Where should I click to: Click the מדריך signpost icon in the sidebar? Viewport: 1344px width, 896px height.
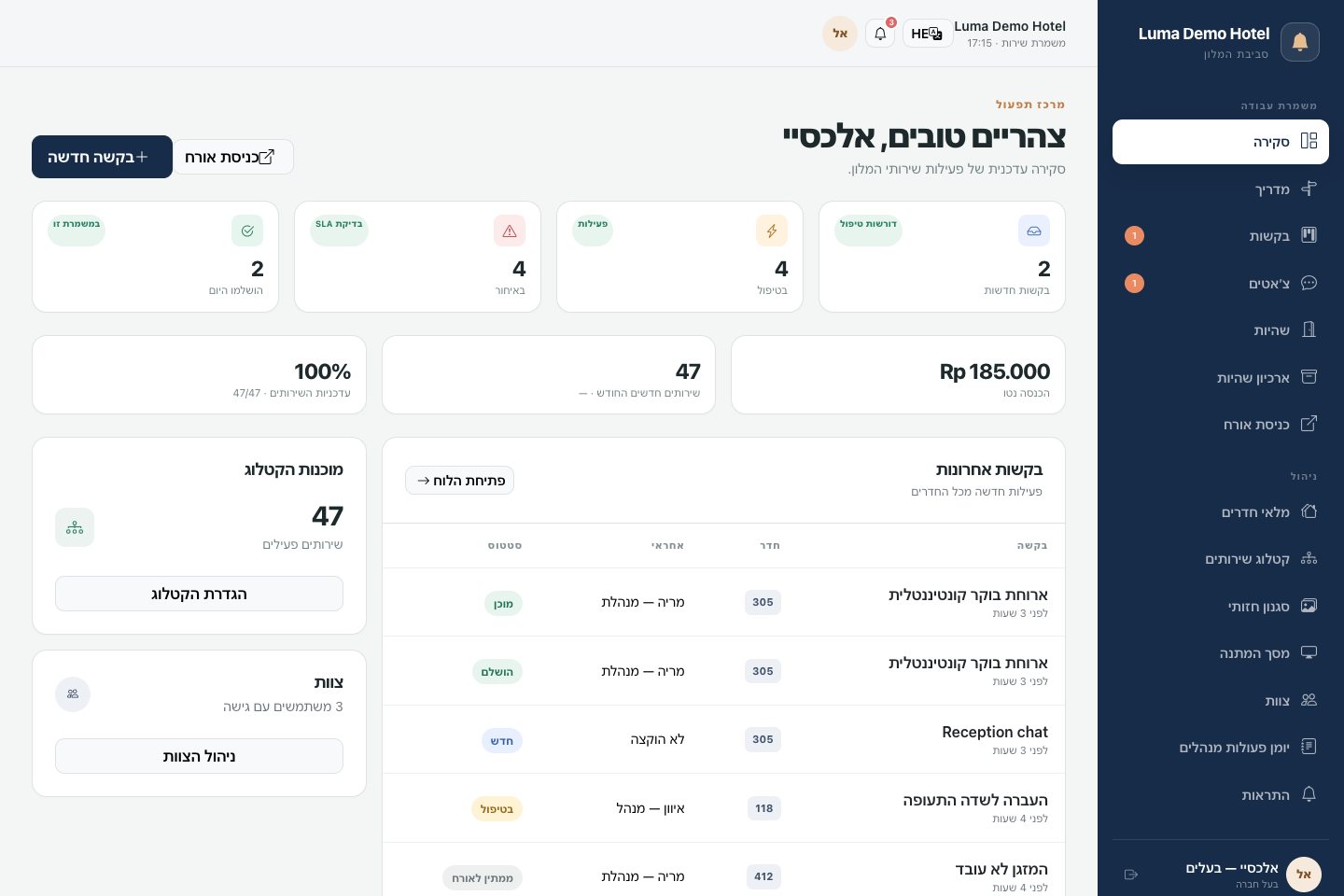(x=1309, y=189)
